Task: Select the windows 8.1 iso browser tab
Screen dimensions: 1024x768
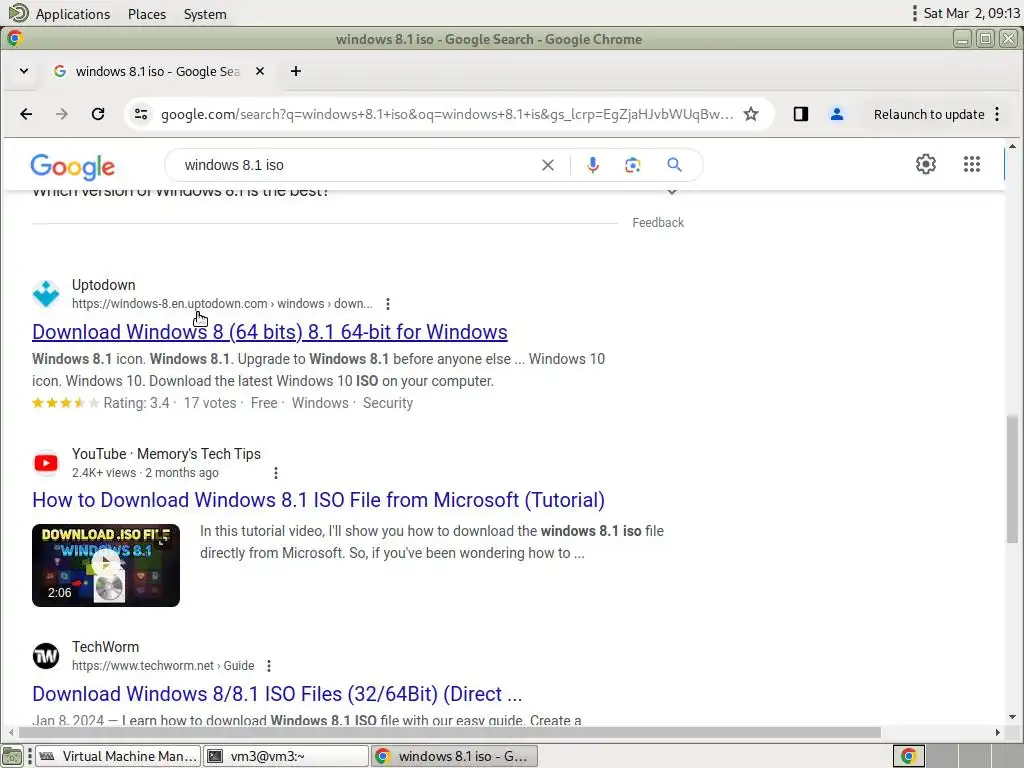Action: [157, 71]
